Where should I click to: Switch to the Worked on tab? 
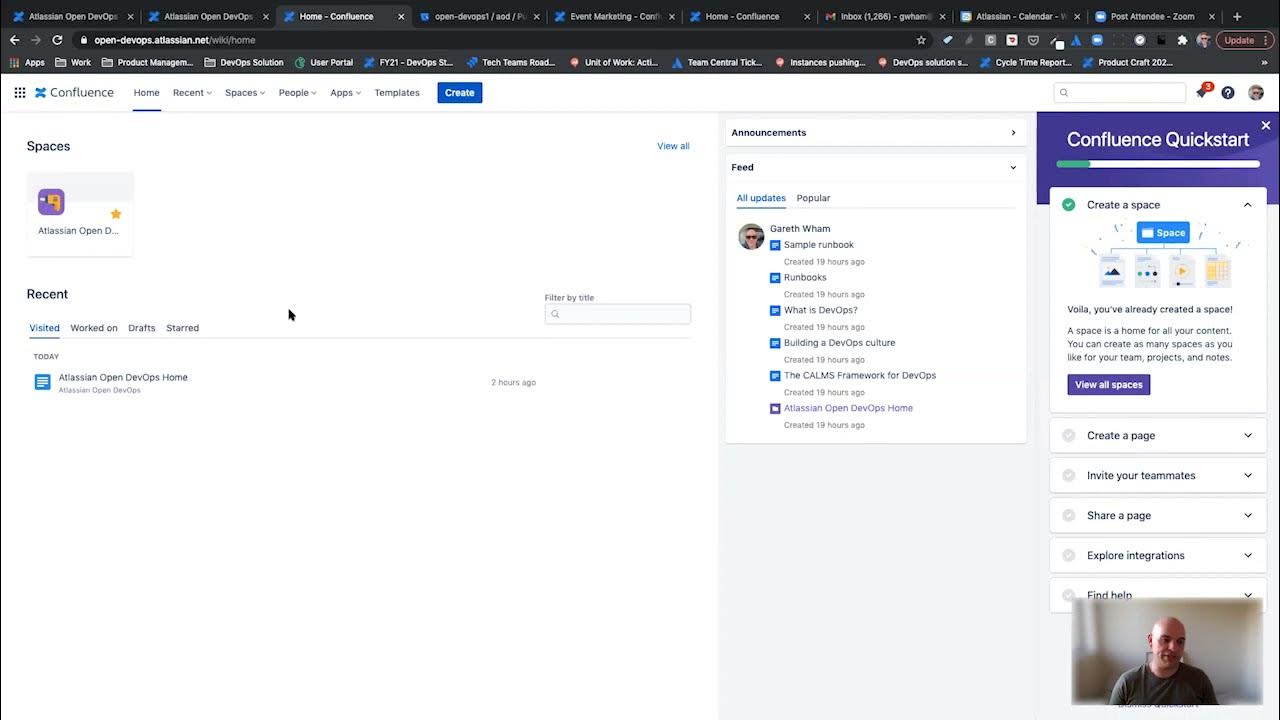[x=94, y=328]
